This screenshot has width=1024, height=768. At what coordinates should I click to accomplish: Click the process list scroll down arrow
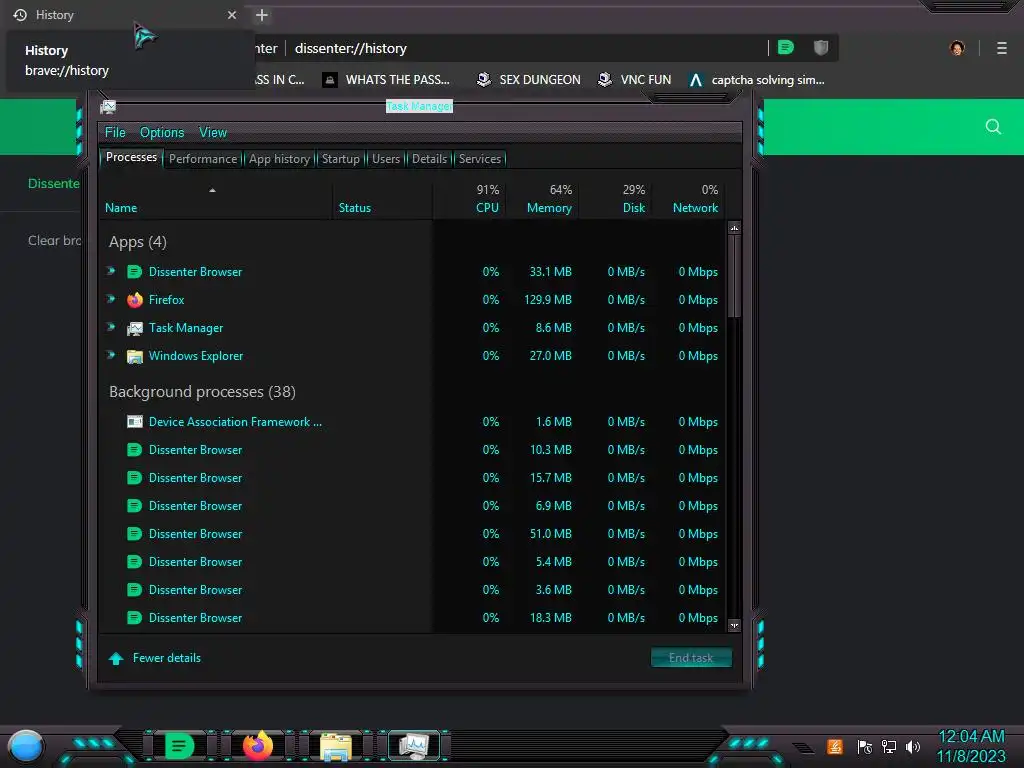pos(734,625)
